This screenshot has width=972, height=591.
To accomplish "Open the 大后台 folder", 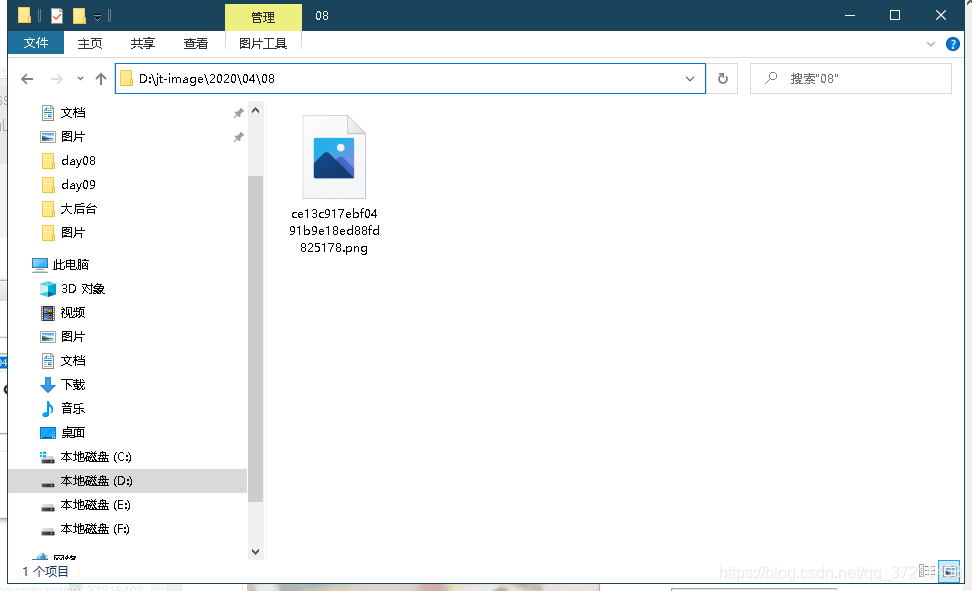I will tap(79, 209).
